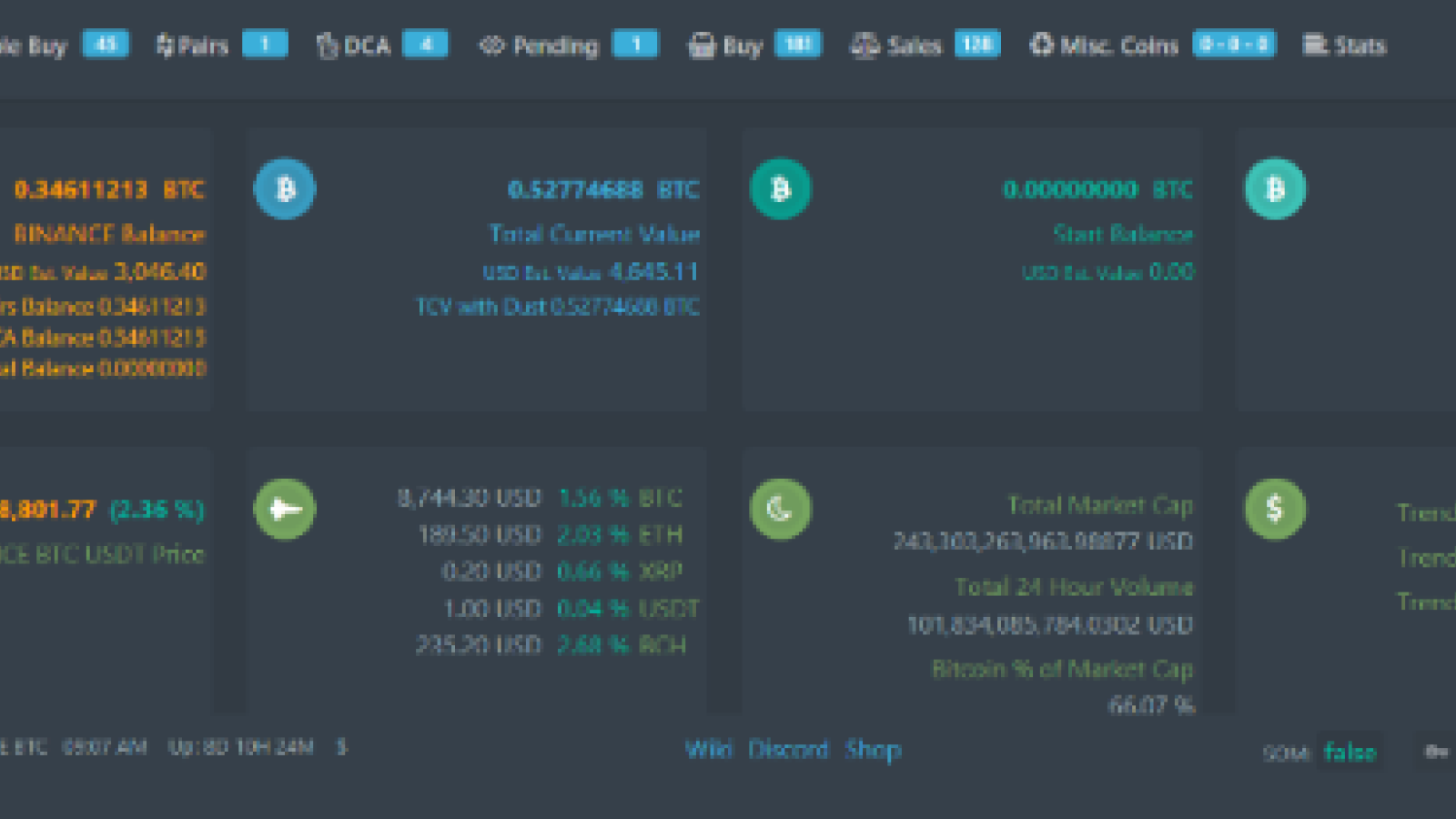Click the Bitcoin % of Market Cap label

point(1062,669)
